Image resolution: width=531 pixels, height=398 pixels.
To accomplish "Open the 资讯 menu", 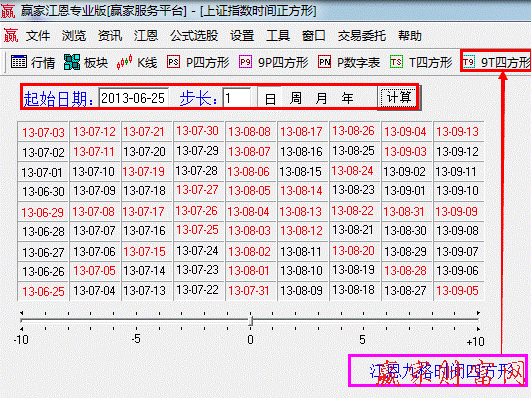I will [110, 35].
